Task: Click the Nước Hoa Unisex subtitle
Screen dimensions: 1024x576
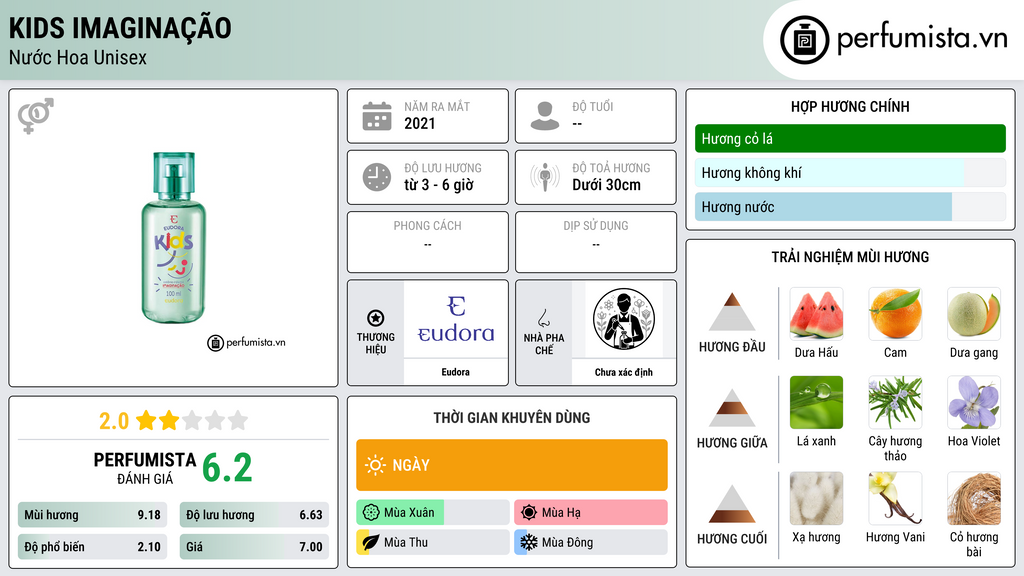Action: pyautogui.click(x=78, y=57)
